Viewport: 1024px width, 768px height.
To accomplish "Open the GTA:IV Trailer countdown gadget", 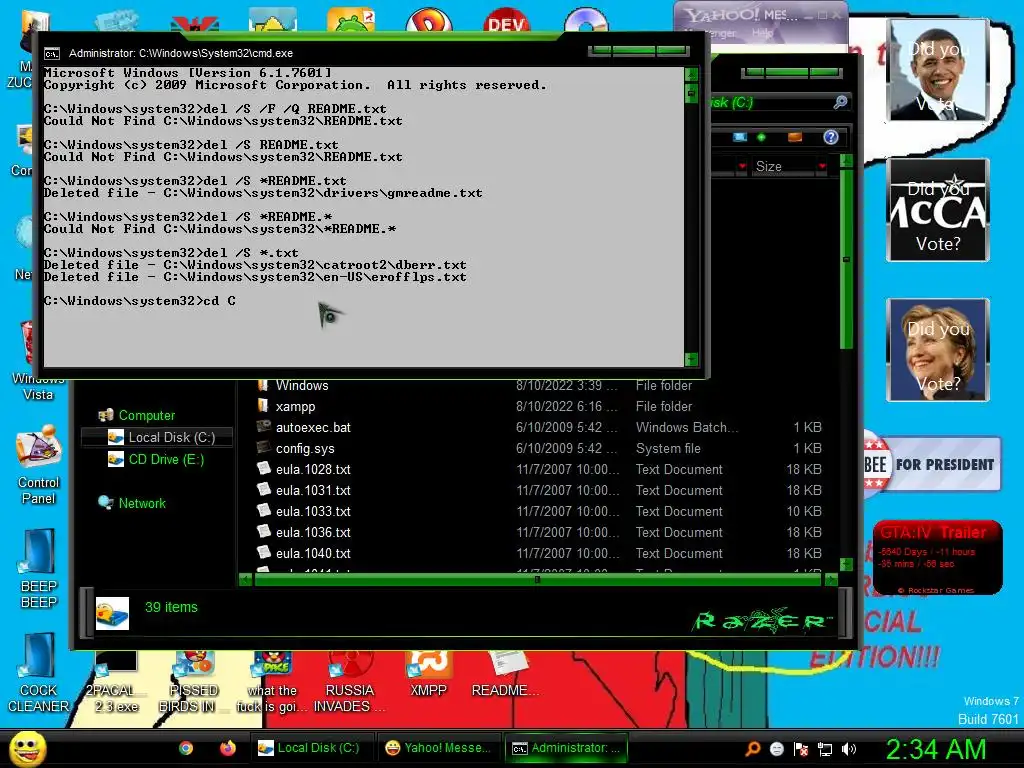I will (x=938, y=557).
